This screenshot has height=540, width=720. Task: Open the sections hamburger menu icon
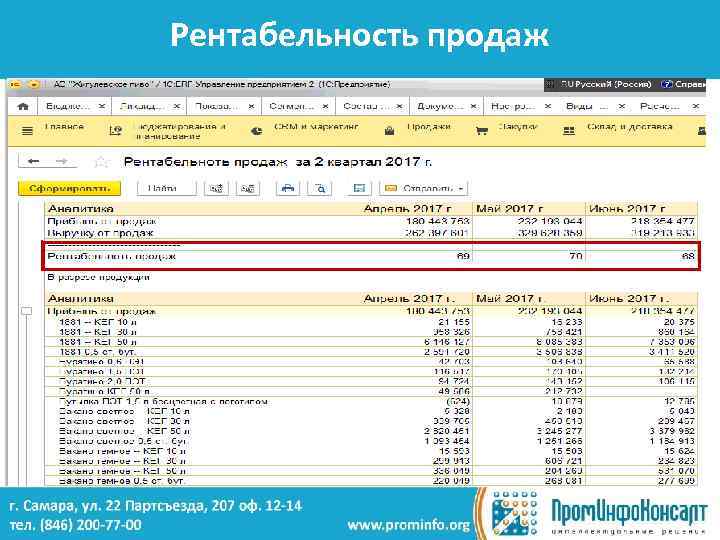tap(28, 131)
